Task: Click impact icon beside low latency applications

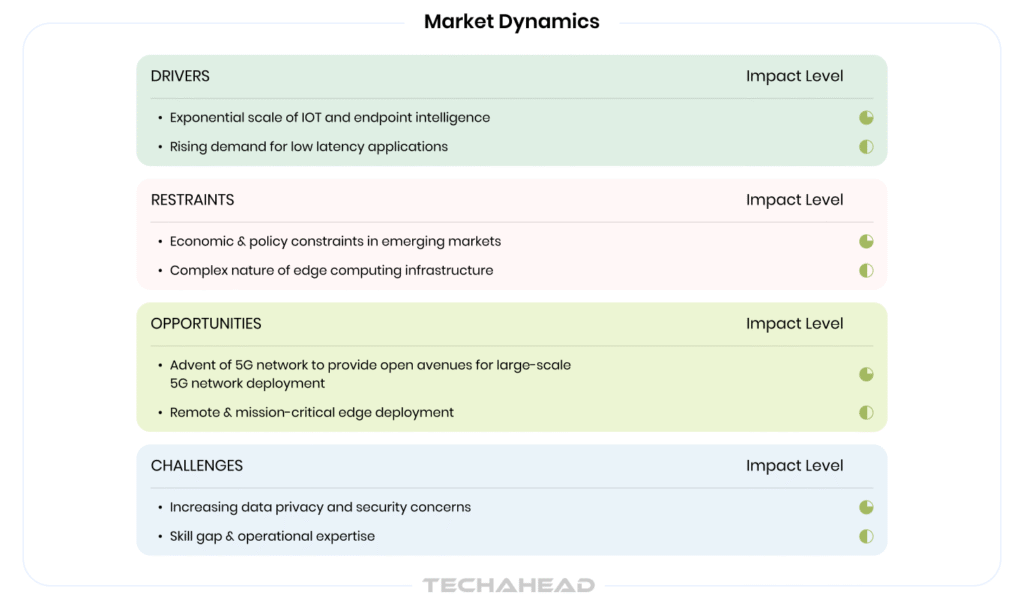Action: [866, 147]
